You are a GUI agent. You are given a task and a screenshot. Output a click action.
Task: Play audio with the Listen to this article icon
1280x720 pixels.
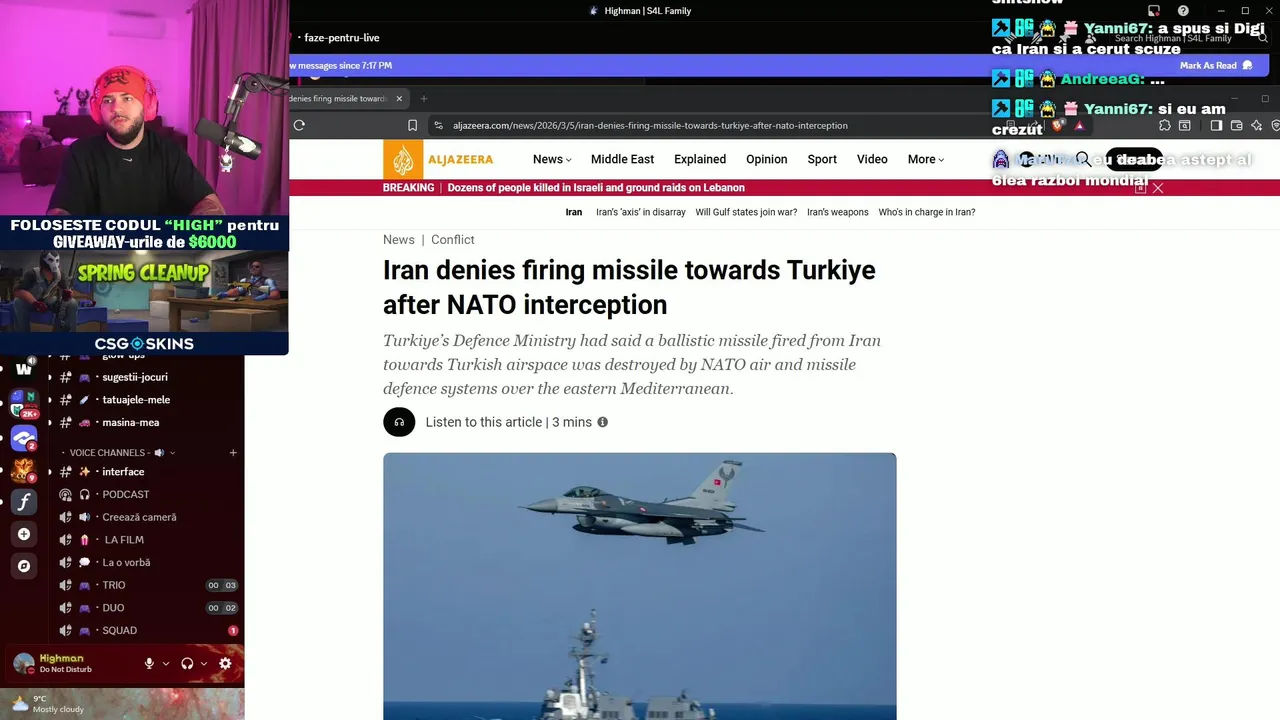point(399,422)
